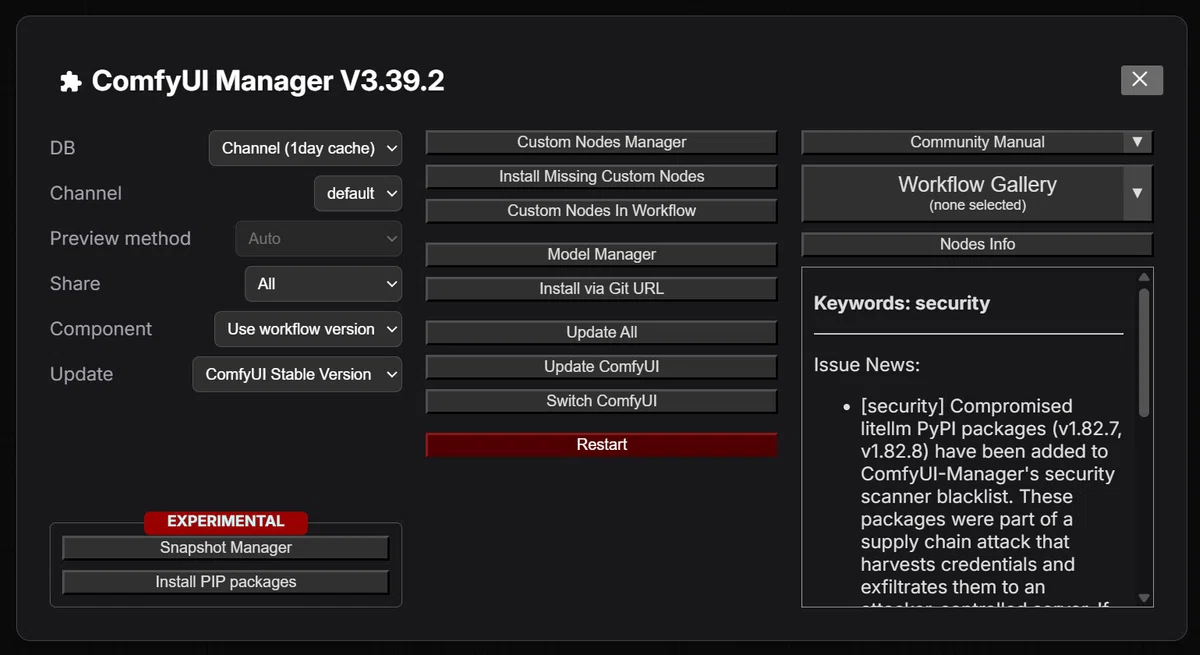Click the '[security] Compromised' news item text
1200x655 pixels.
pos(967,406)
